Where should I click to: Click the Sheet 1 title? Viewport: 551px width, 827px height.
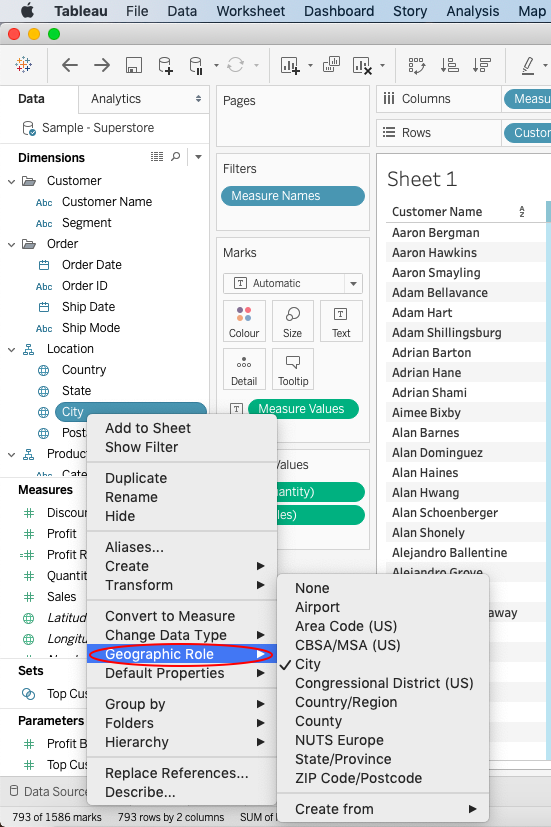click(x=422, y=179)
